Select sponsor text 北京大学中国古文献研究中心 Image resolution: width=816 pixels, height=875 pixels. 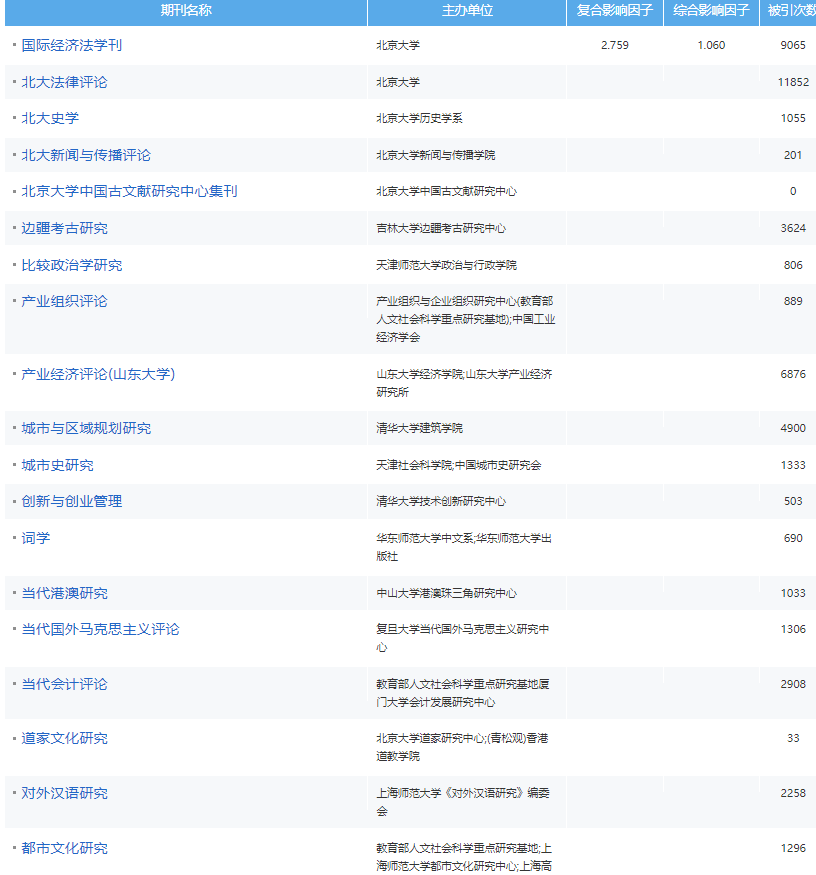tap(447, 191)
